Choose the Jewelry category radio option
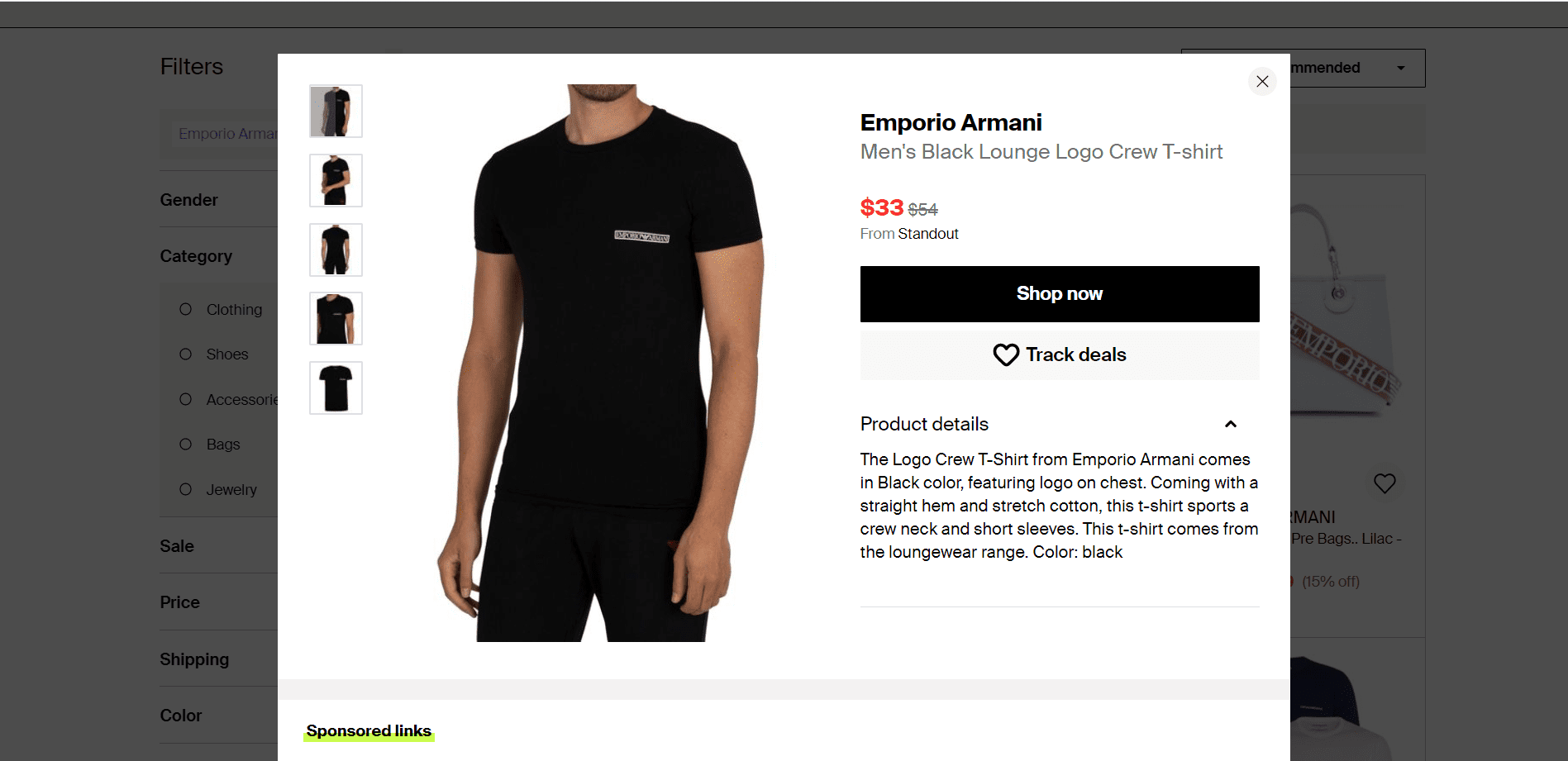The width and height of the screenshot is (1568, 761). point(186,489)
